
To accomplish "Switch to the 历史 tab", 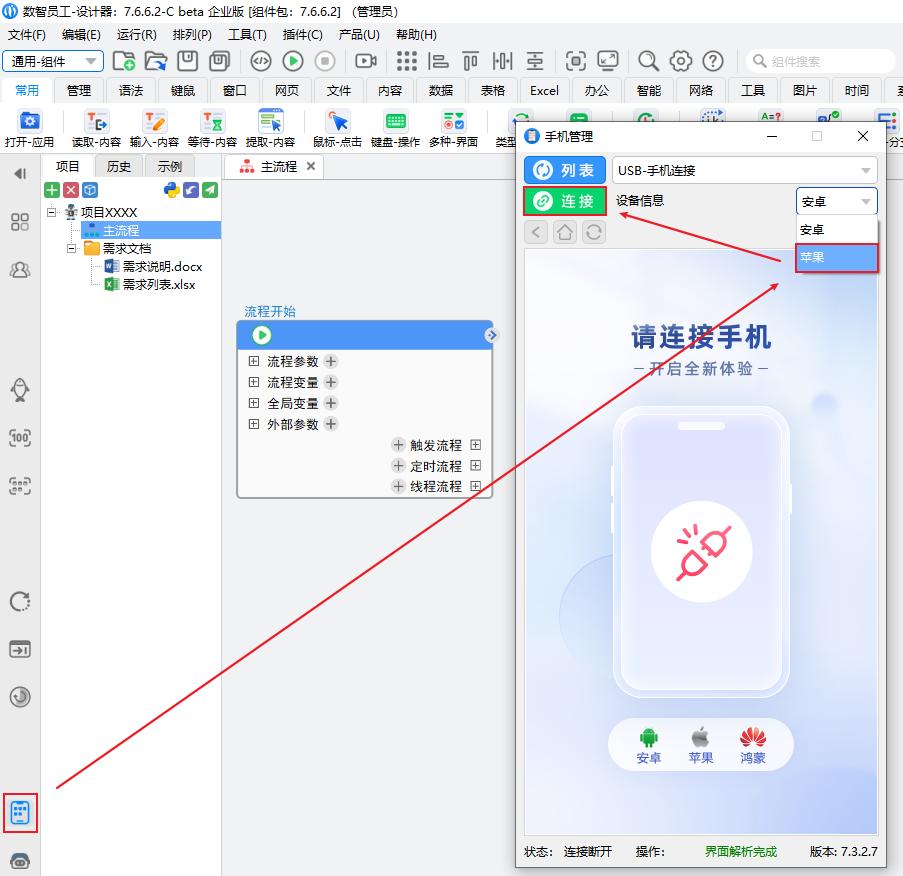I will point(119,166).
